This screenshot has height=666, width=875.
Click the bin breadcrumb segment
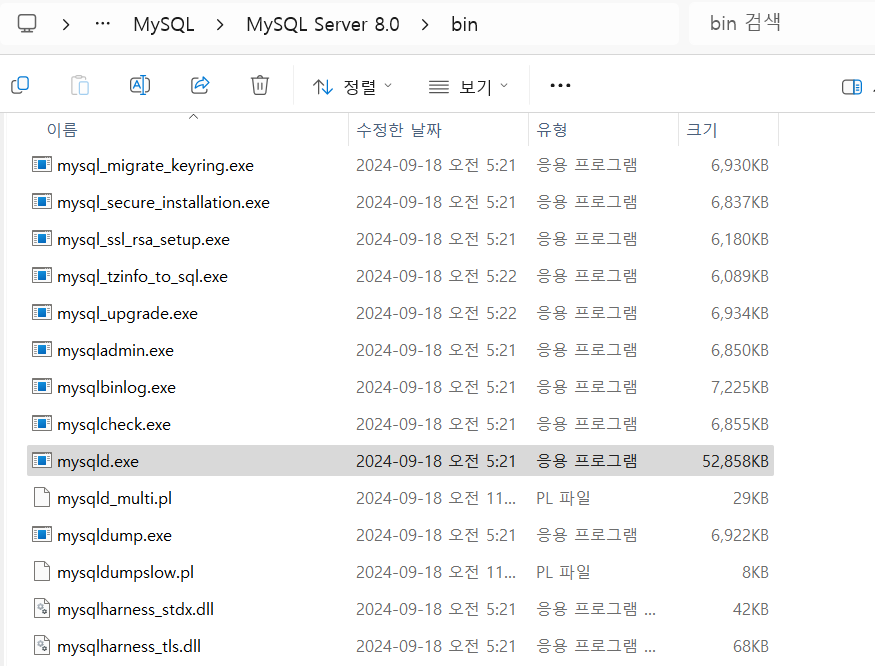[464, 25]
